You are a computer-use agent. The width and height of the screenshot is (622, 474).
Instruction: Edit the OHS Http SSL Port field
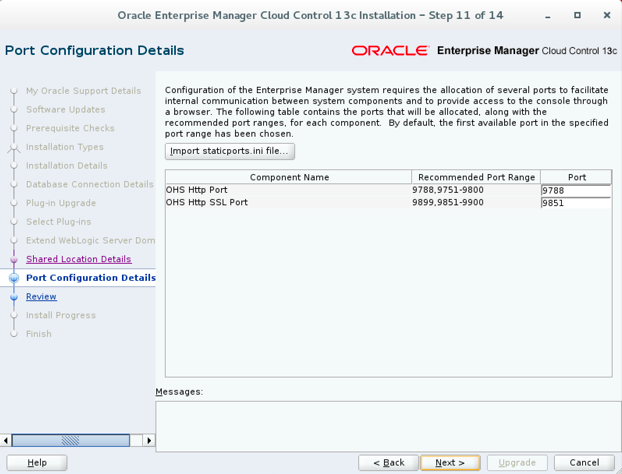click(x=576, y=203)
